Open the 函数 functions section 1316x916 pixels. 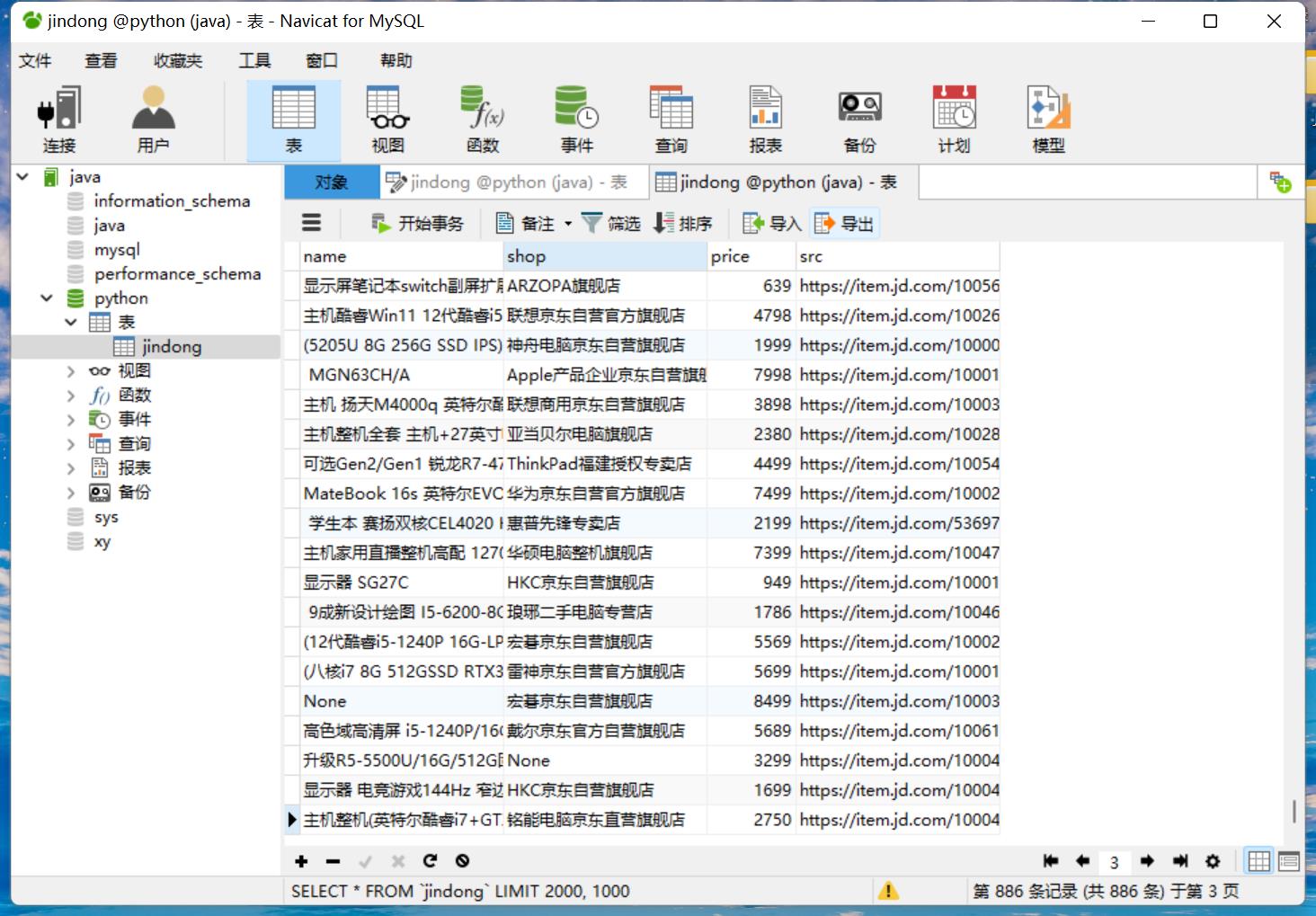(483, 120)
